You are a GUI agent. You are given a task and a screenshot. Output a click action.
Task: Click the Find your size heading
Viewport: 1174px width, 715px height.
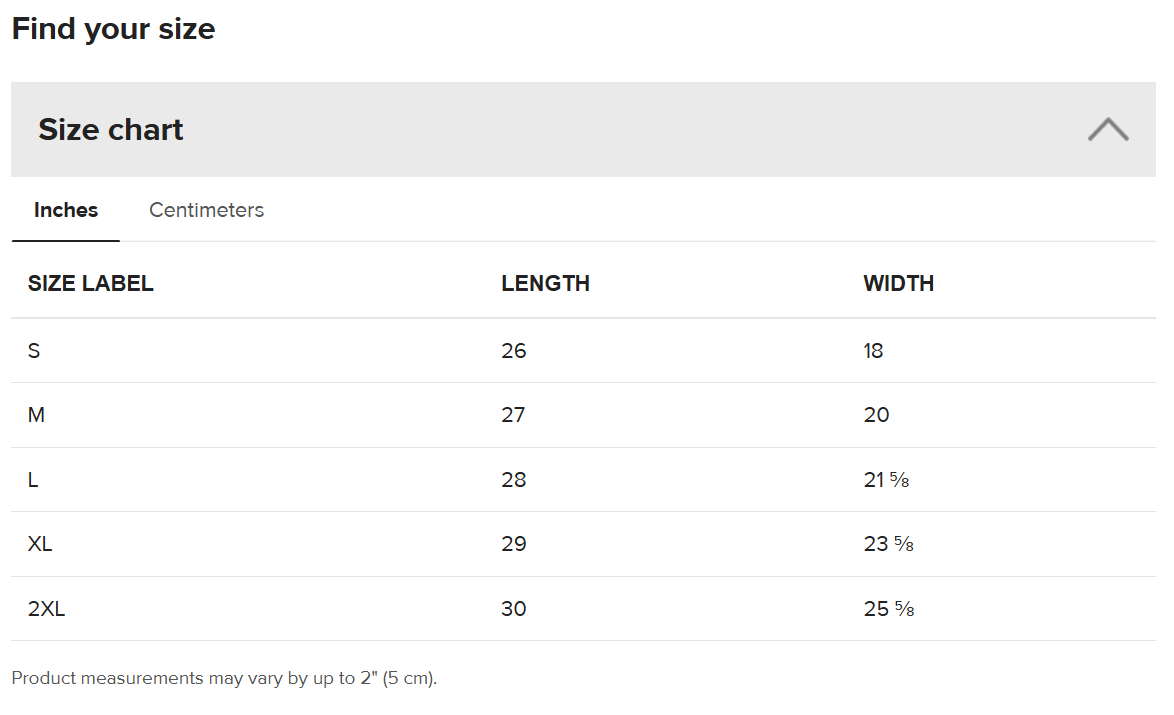point(113,29)
